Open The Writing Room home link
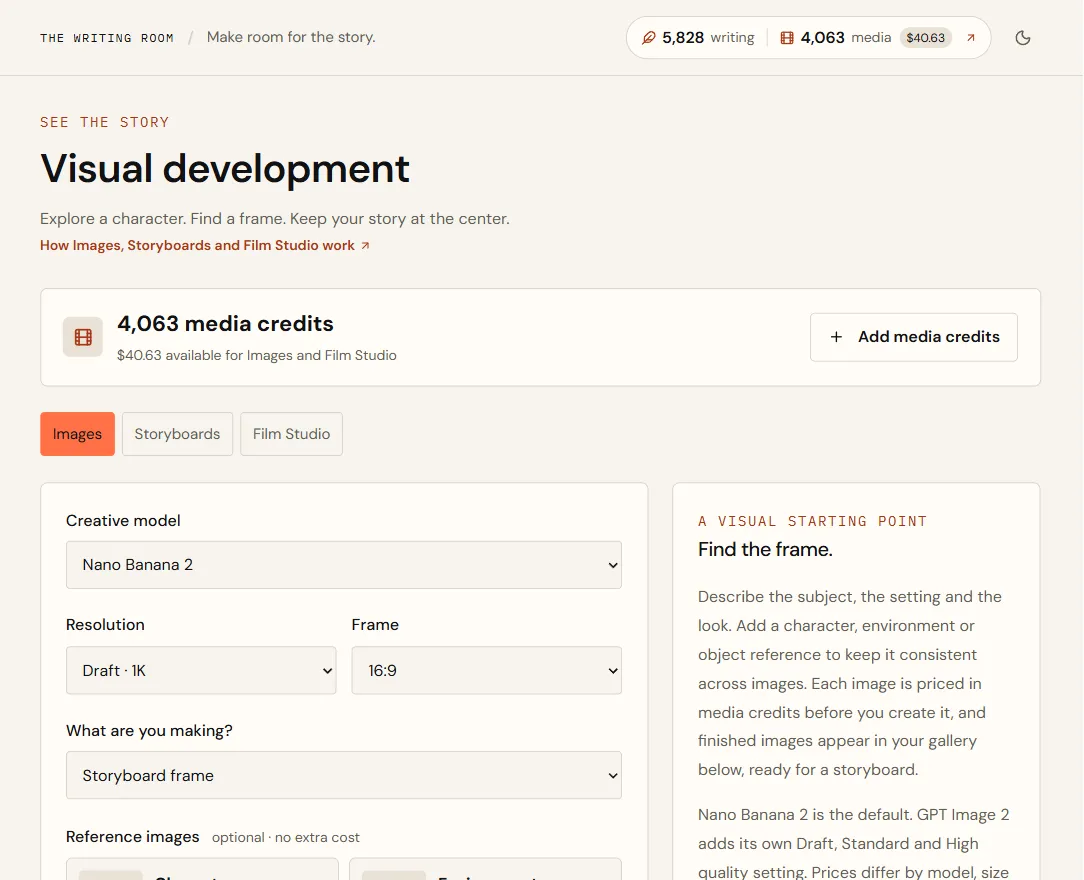This screenshot has width=1084, height=880. (x=107, y=38)
